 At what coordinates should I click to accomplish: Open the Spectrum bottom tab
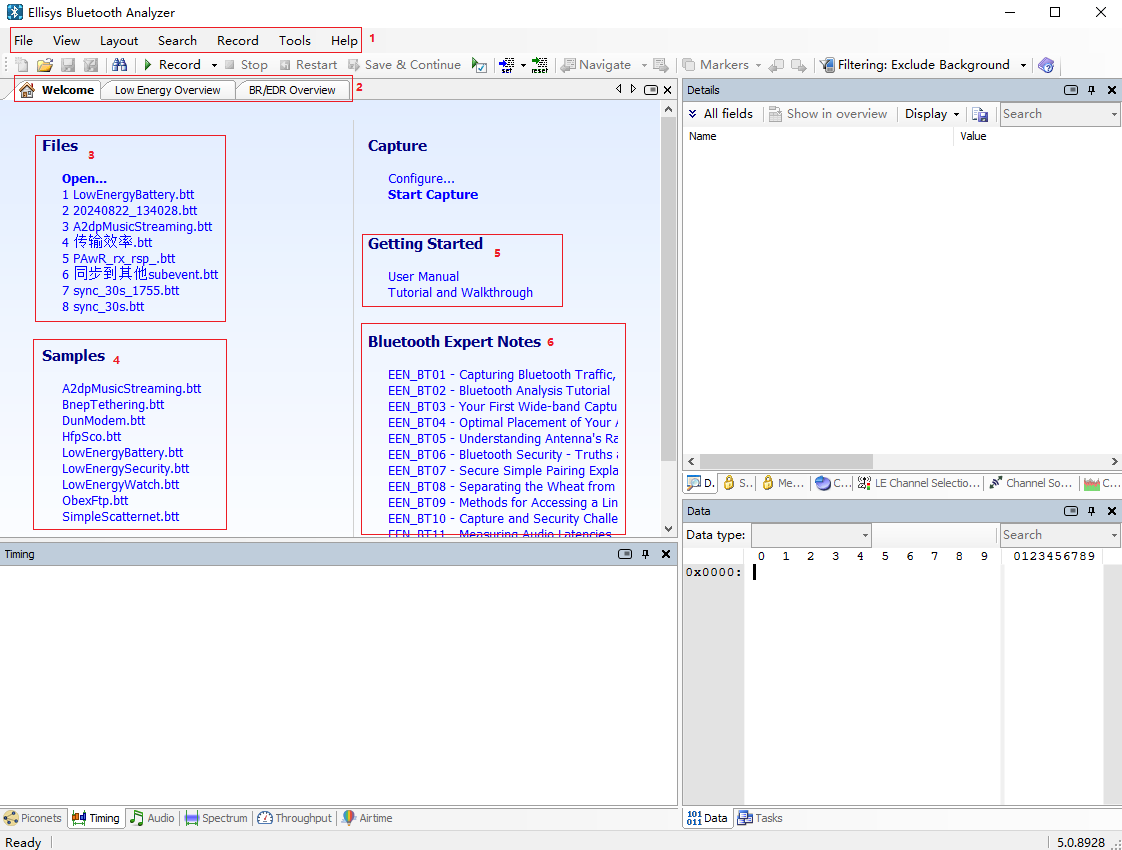[x=216, y=818]
